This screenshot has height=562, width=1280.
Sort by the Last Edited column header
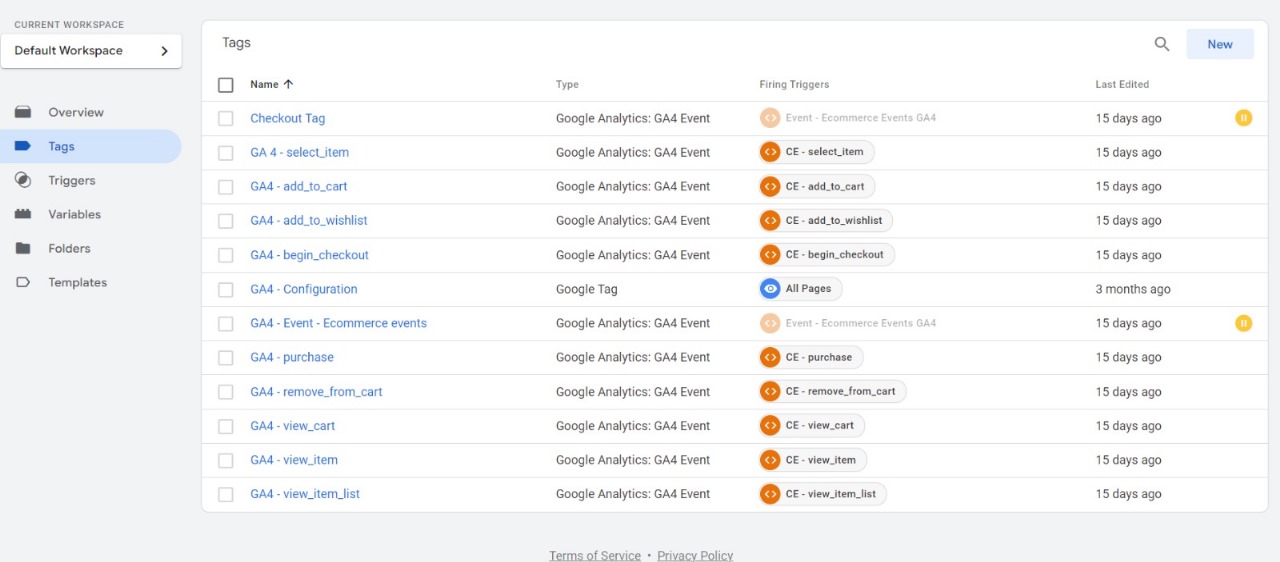[1122, 84]
